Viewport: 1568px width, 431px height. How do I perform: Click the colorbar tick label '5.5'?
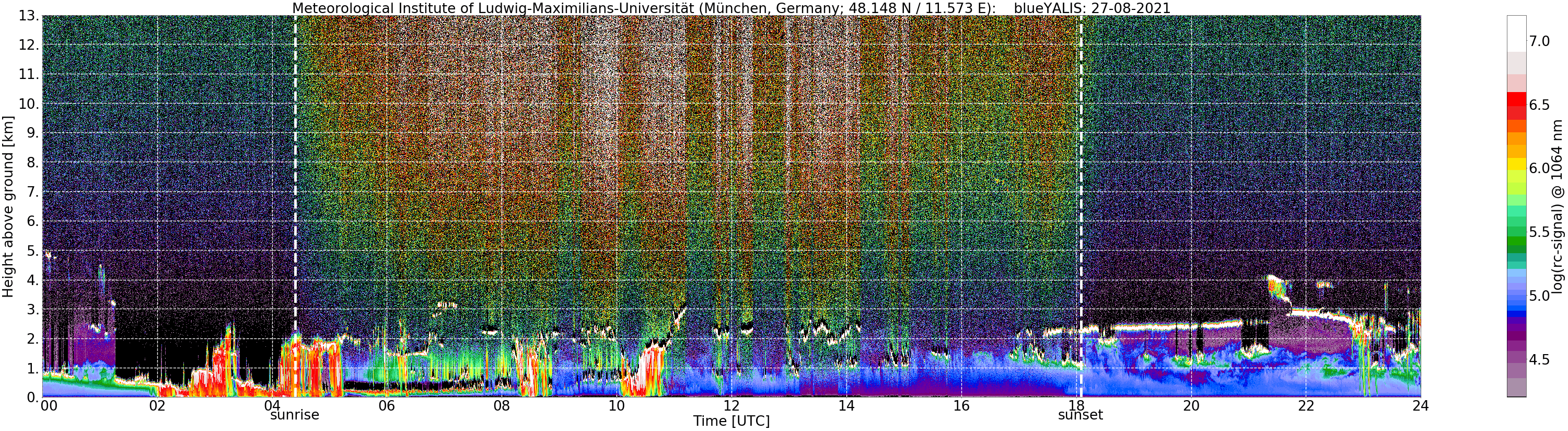tap(1539, 232)
